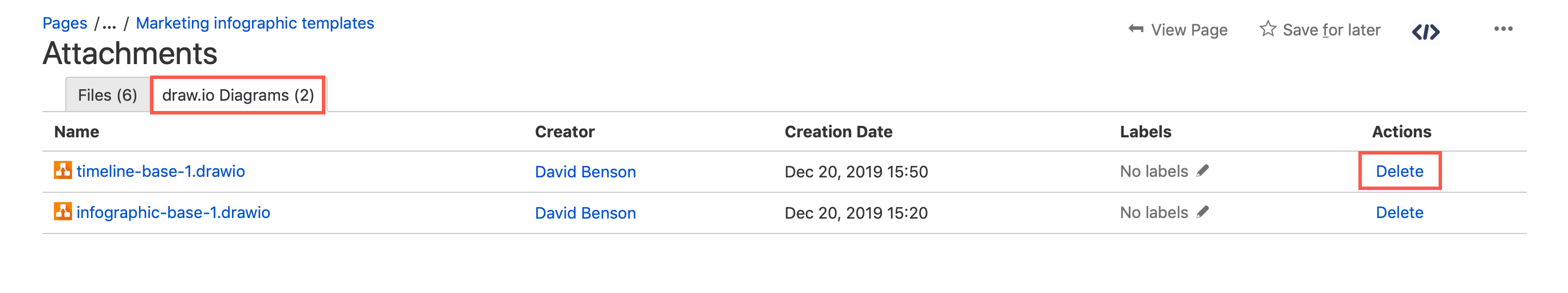This screenshot has height=293, width=1568.
Task: Open the timeline-base-1.drawio file link
Action: [161, 172]
